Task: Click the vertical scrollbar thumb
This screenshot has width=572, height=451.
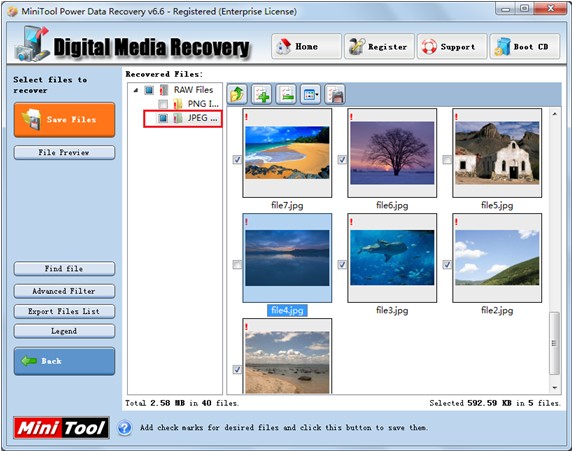Action: coord(554,343)
